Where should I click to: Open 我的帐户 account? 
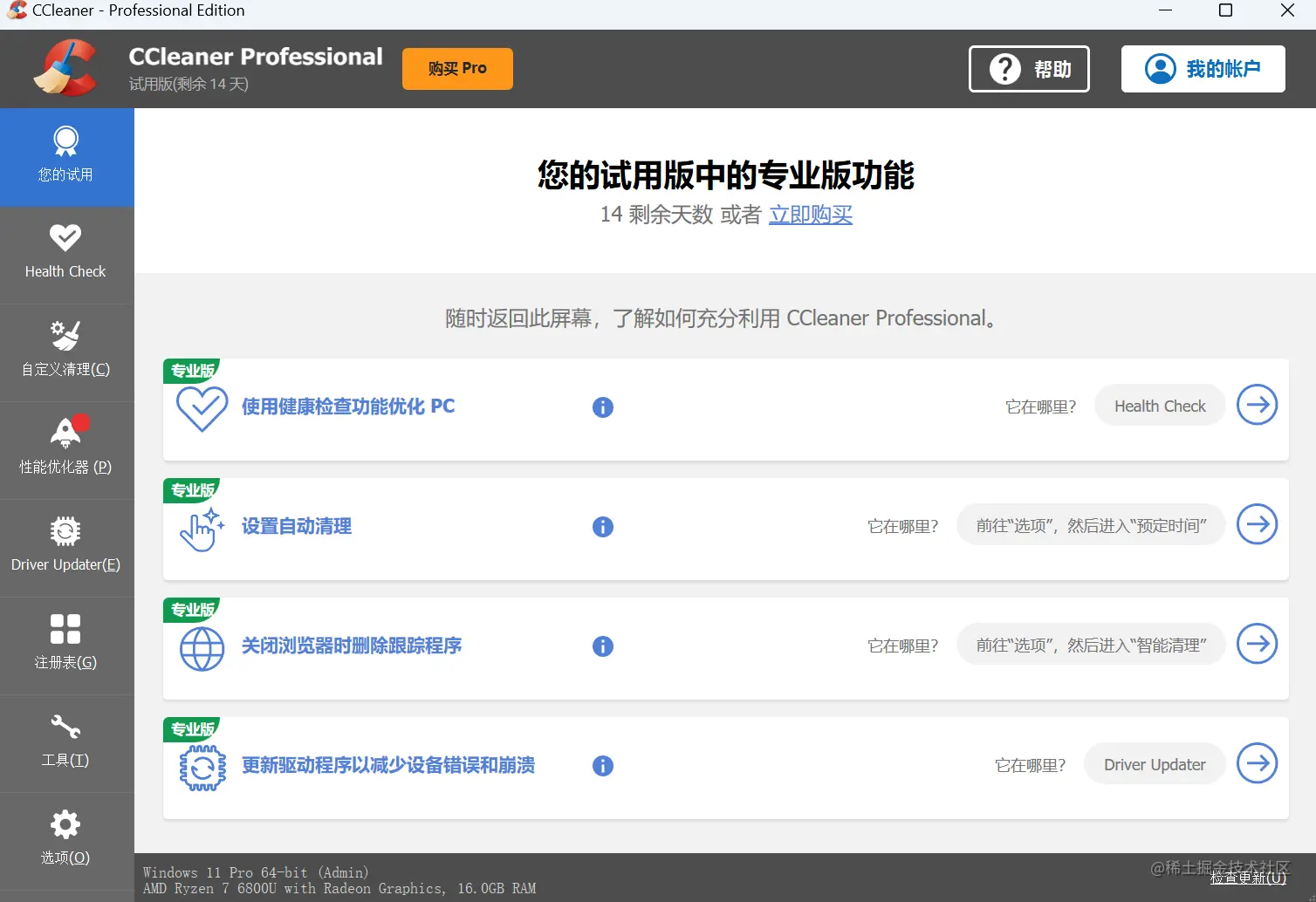(1203, 69)
